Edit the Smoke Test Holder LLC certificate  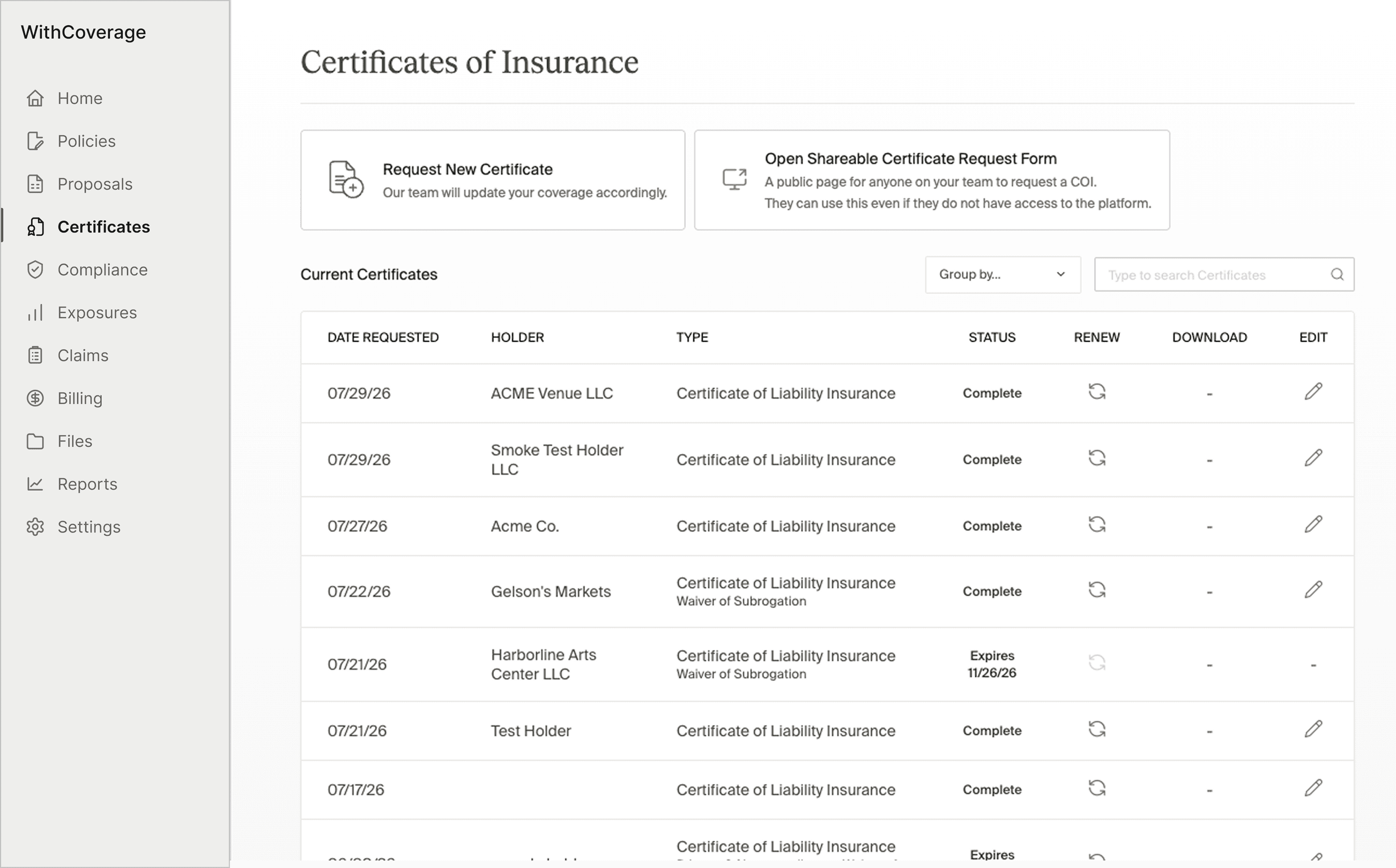click(x=1313, y=458)
